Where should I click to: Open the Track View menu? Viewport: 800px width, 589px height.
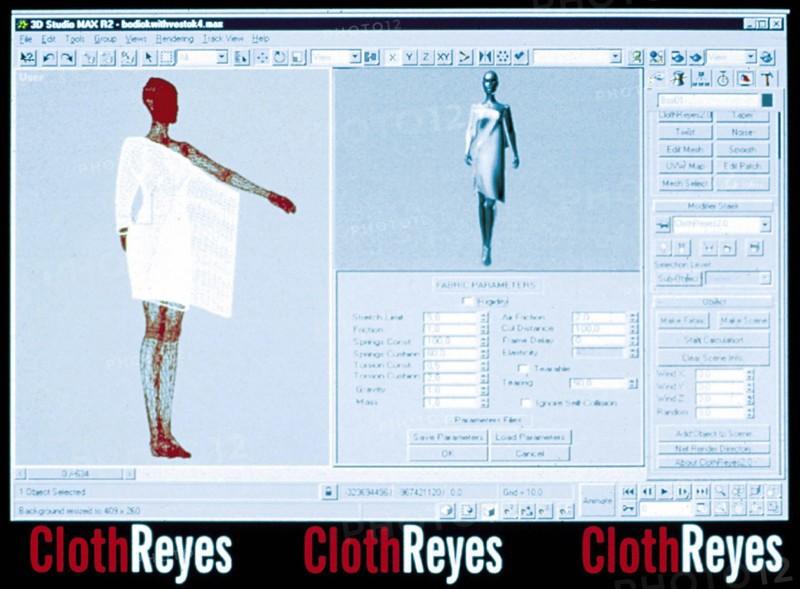223,39
